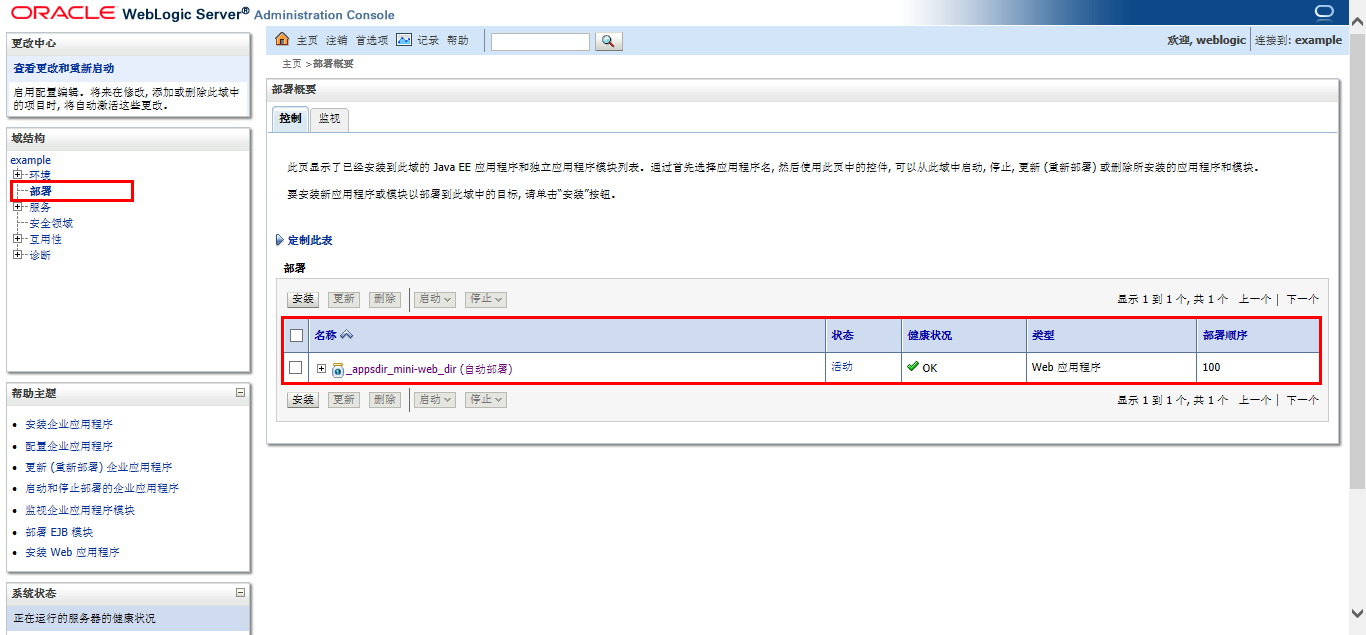Select 安全领域 in the domain tree

click(51, 223)
